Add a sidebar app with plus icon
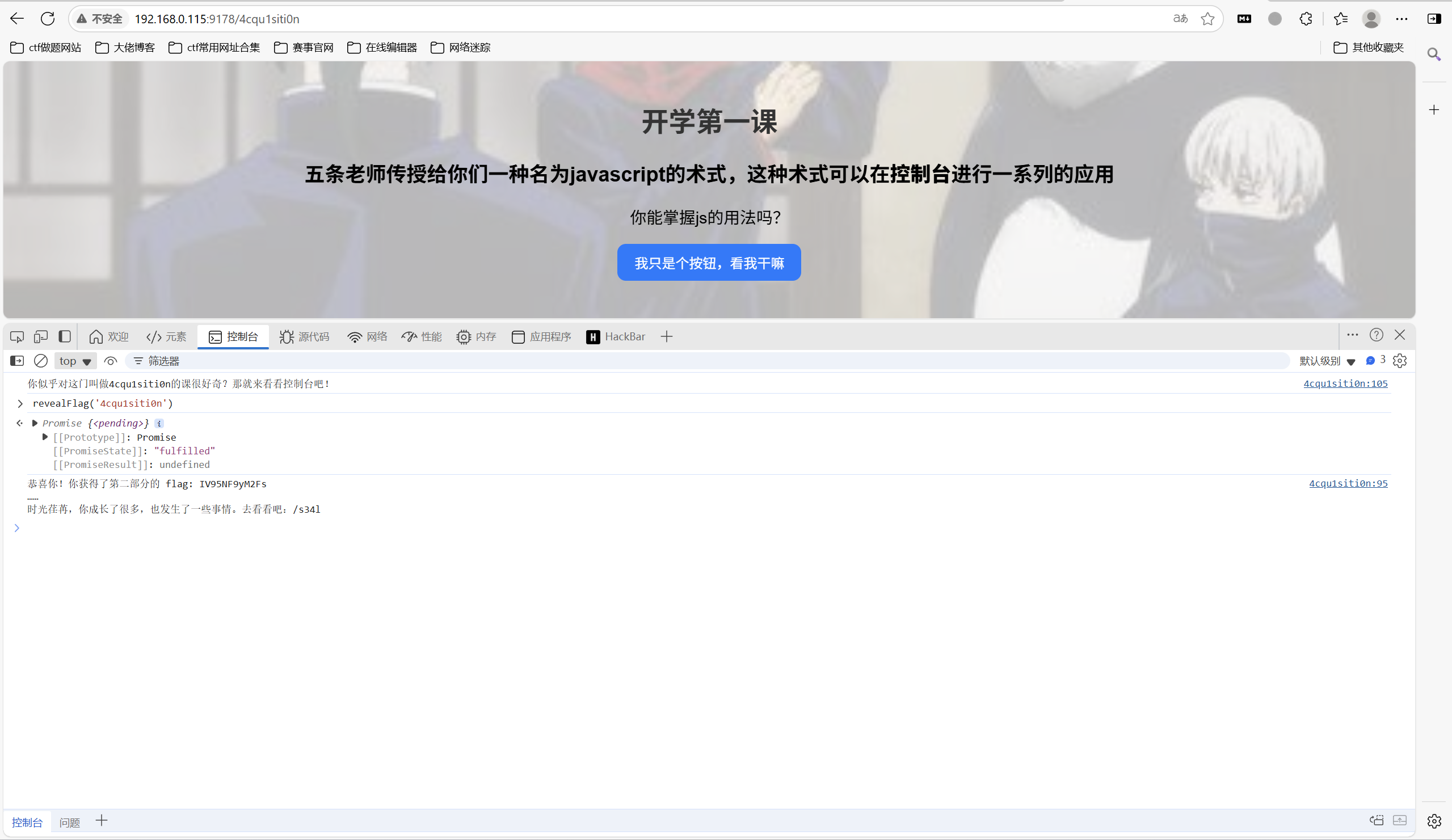 click(x=1434, y=109)
